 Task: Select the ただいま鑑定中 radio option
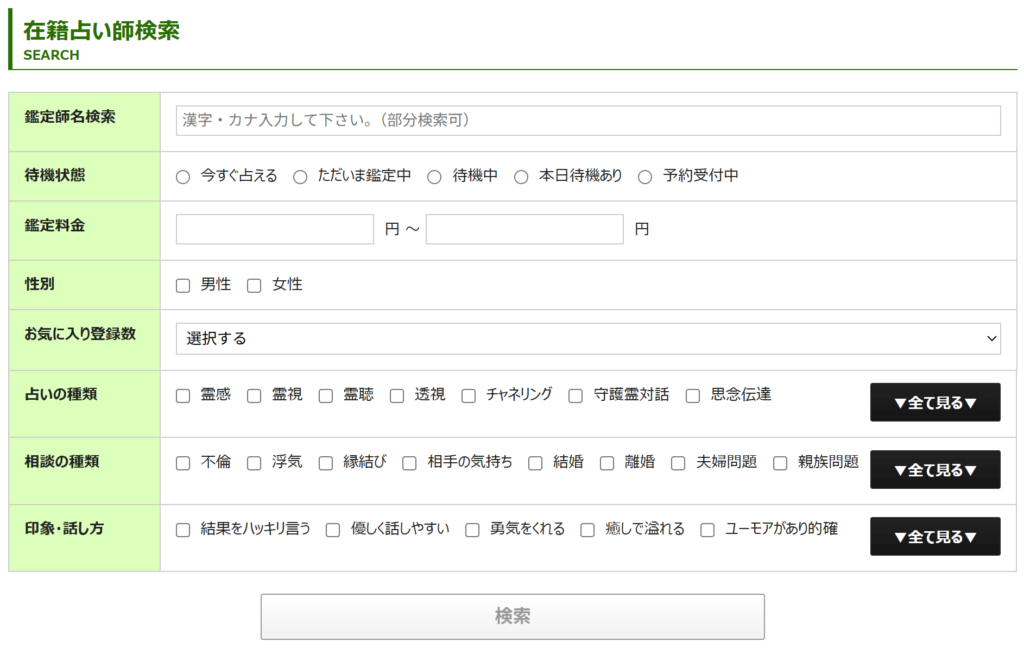pyautogui.click(x=300, y=177)
